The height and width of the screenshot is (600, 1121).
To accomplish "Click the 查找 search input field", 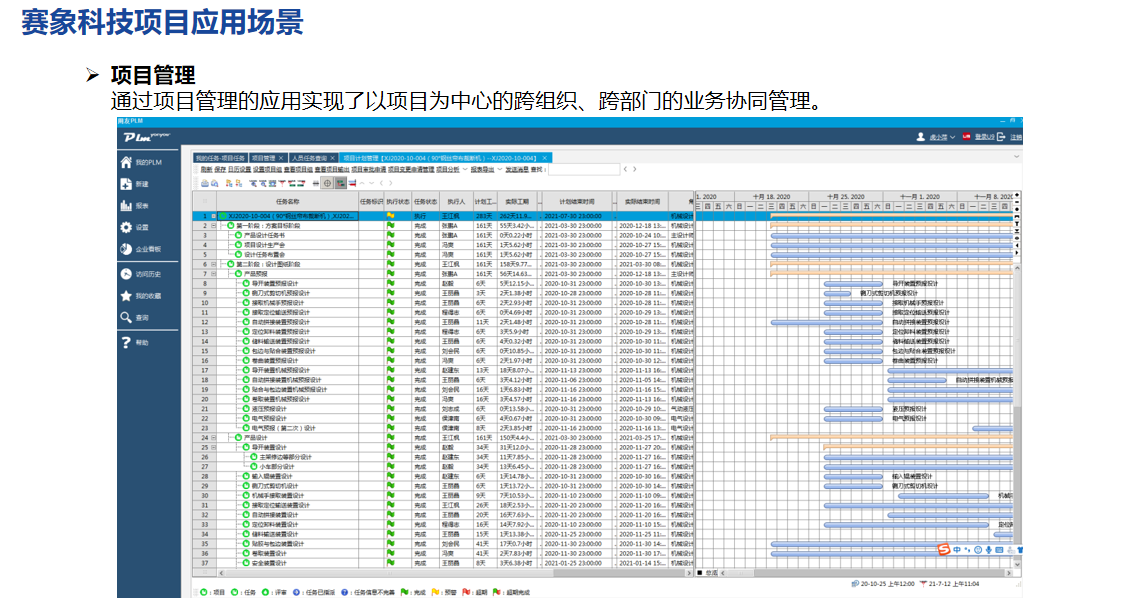I will coord(584,170).
